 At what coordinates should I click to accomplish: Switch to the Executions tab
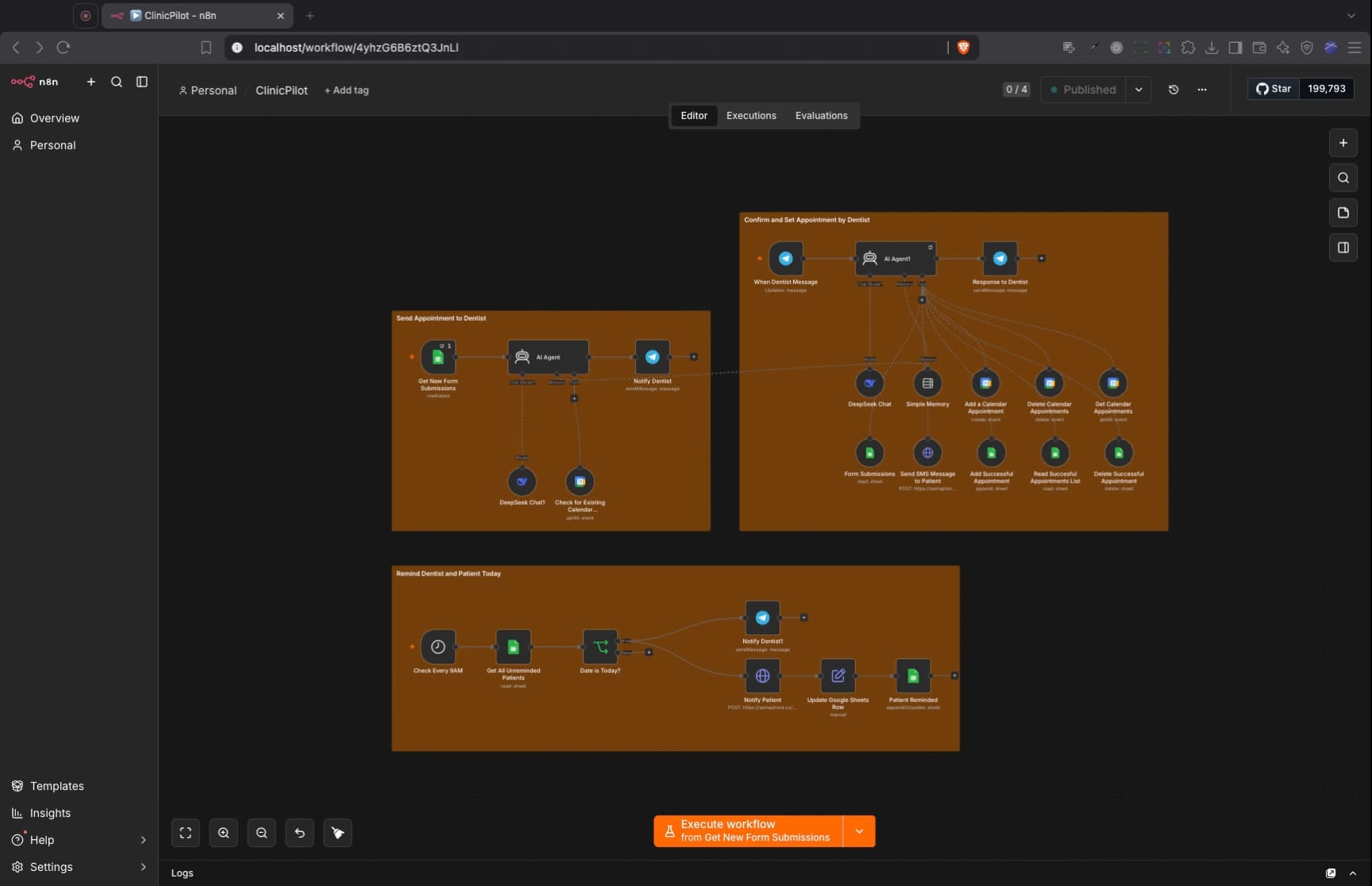[x=751, y=116]
